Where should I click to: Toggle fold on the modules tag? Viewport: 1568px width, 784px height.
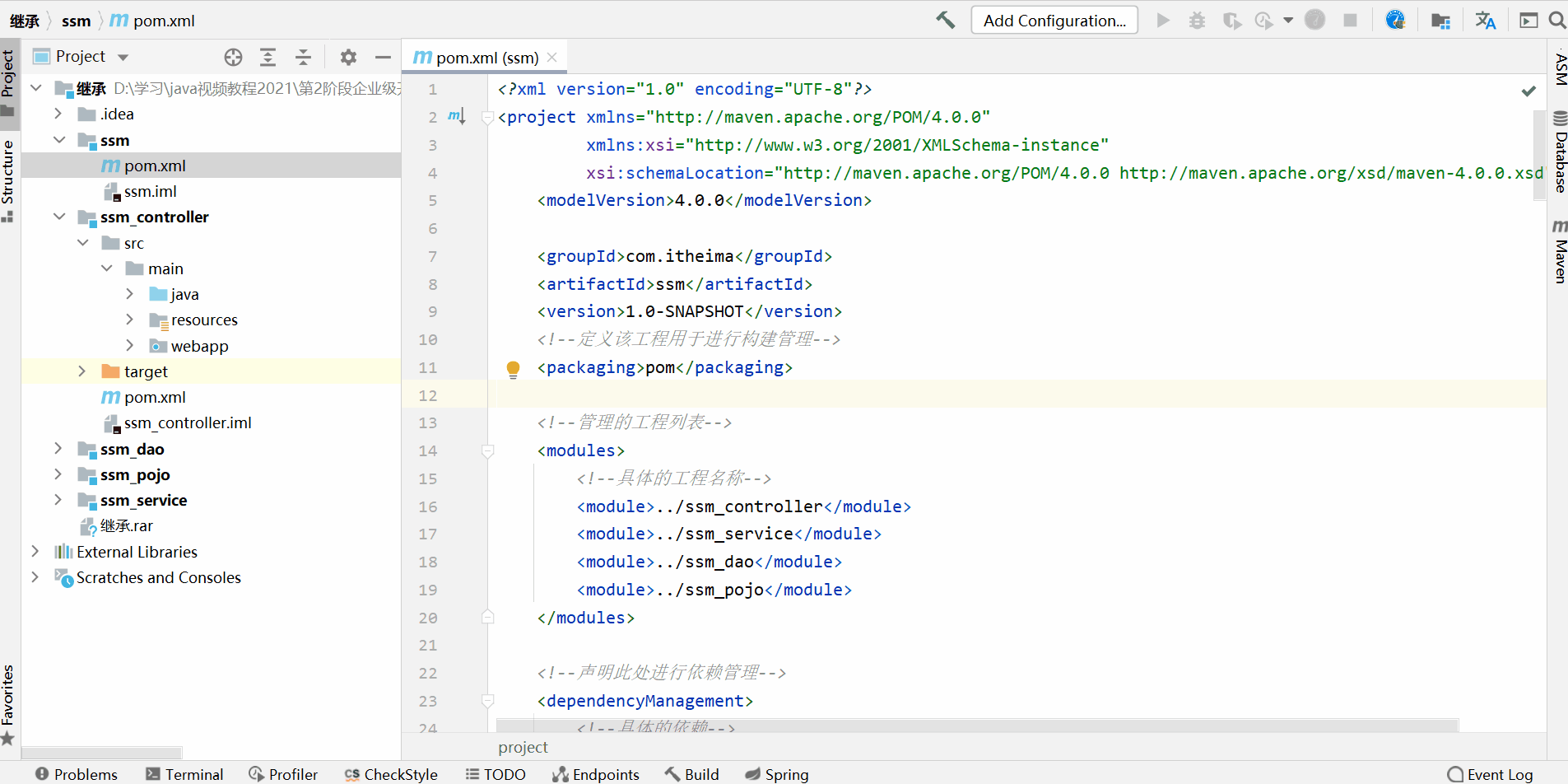pos(487,450)
